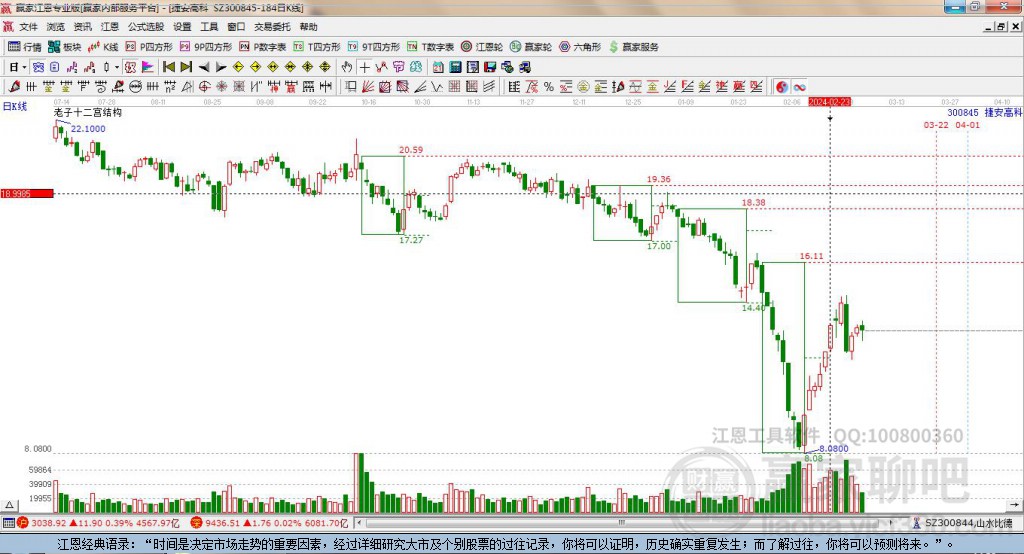1024x554 pixels.
Task: Open the 浏览 menu
Action: click(x=56, y=27)
